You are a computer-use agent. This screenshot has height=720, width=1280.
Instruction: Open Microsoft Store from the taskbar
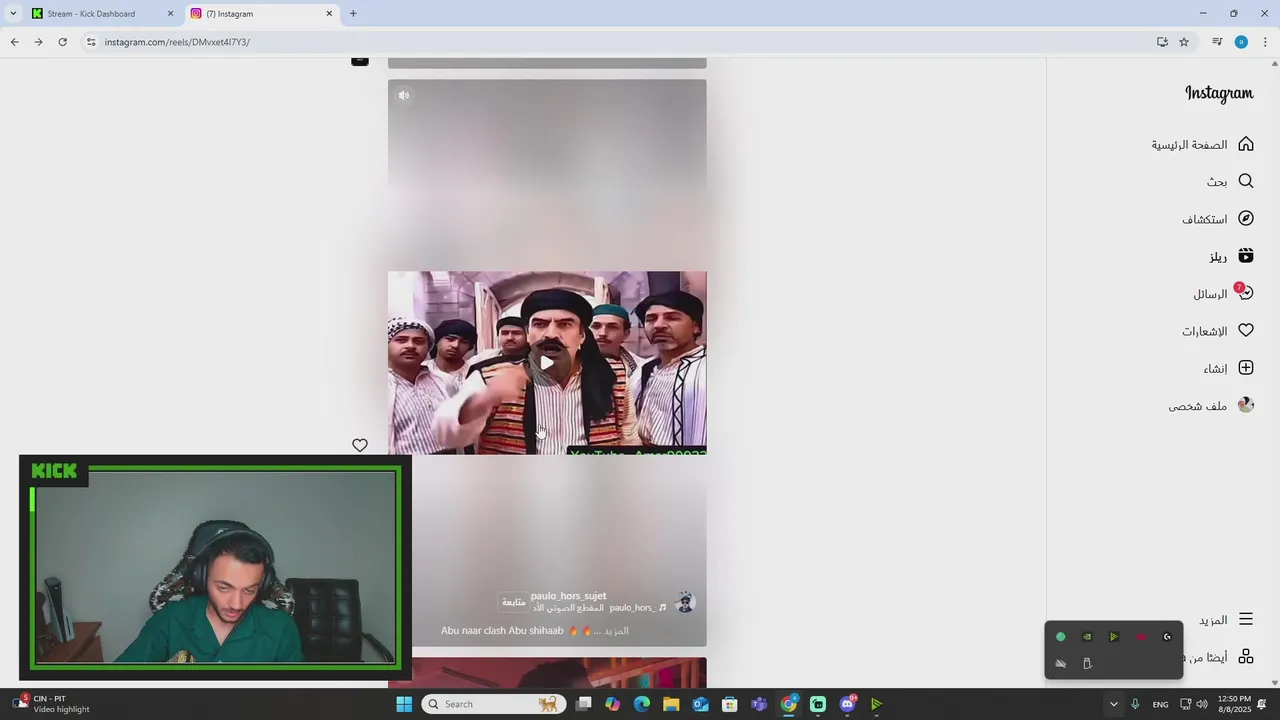(x=730, y=704)
